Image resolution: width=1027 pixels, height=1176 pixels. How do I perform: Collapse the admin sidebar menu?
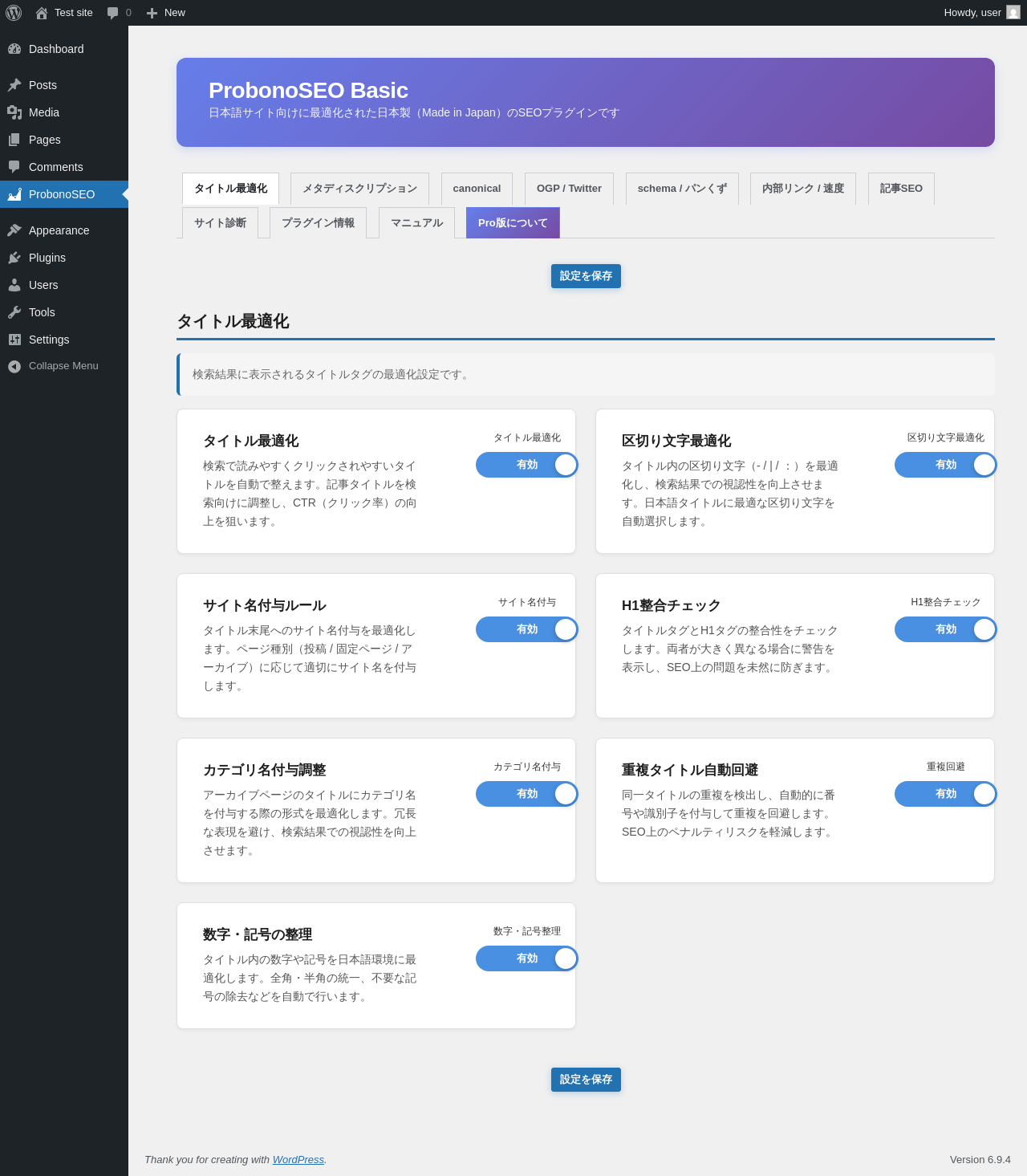click(x=64, y=366)
